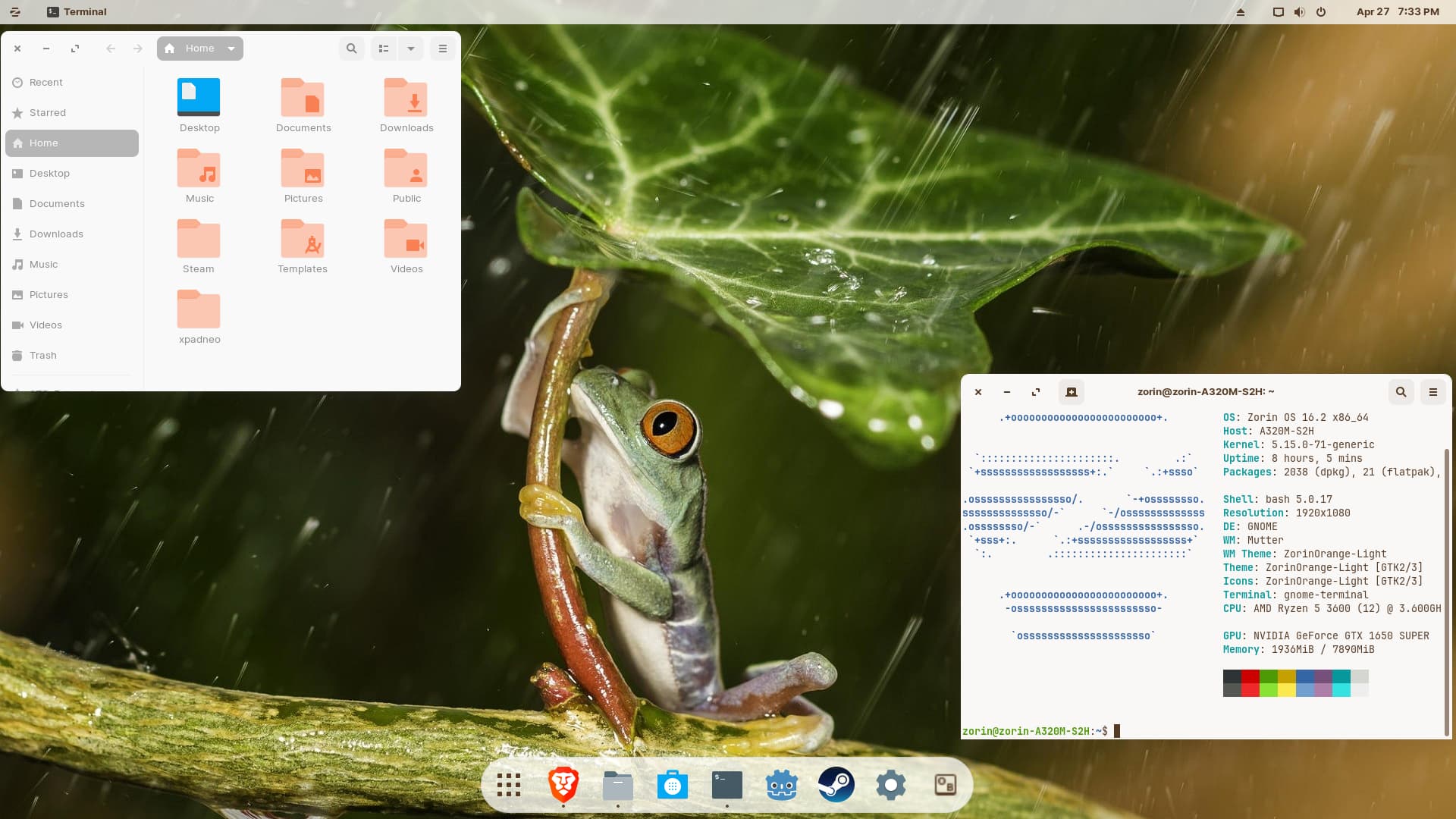Screen dimensions: 1456x819
Task: Show the applications grid
Action: [x=508, y=785]
